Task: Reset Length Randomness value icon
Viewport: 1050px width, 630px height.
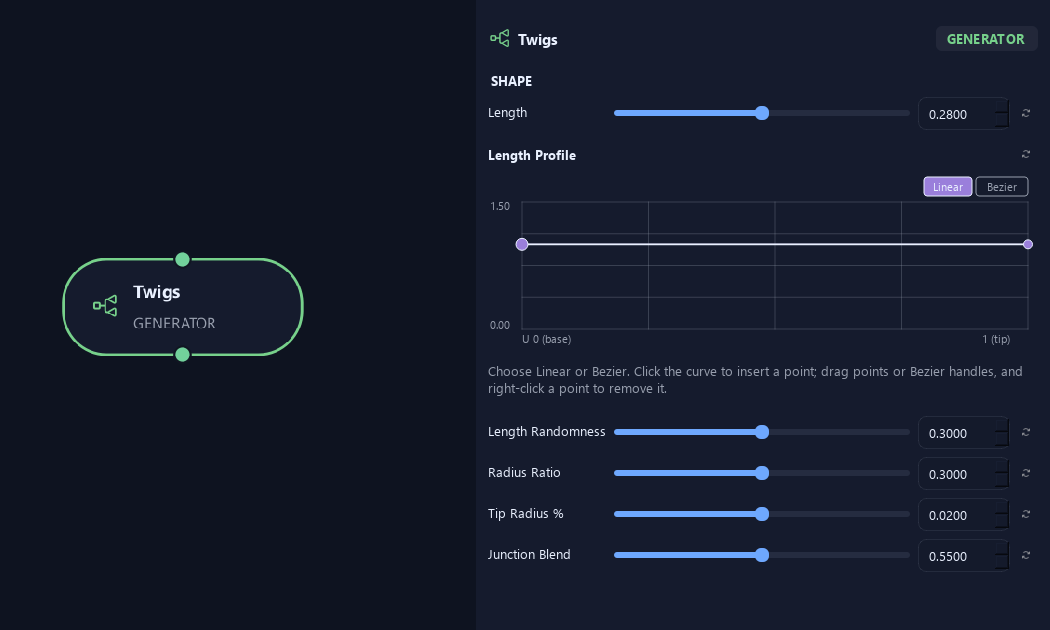Action: coord(1025,432)
